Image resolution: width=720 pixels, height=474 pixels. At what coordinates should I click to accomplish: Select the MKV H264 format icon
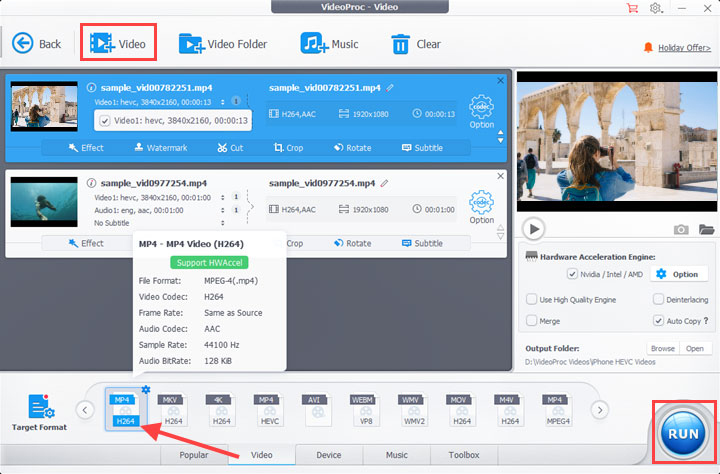click(173, 410)
